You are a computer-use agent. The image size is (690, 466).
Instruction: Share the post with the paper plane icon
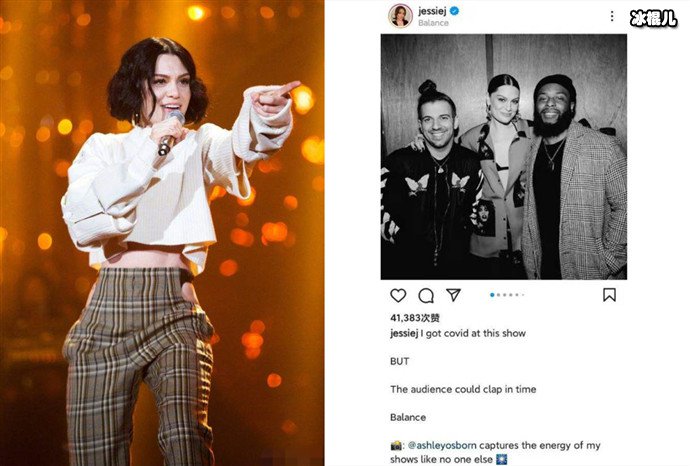click(x=453, y=294)
